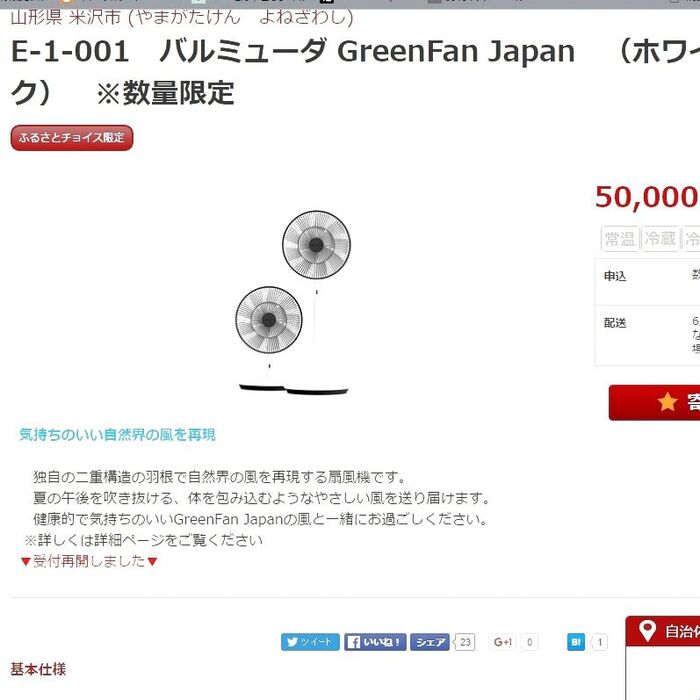Viewport: 700px width, 700px height.
Task: Select the 冷蔵 storage temperature tag
Action: 660,239
